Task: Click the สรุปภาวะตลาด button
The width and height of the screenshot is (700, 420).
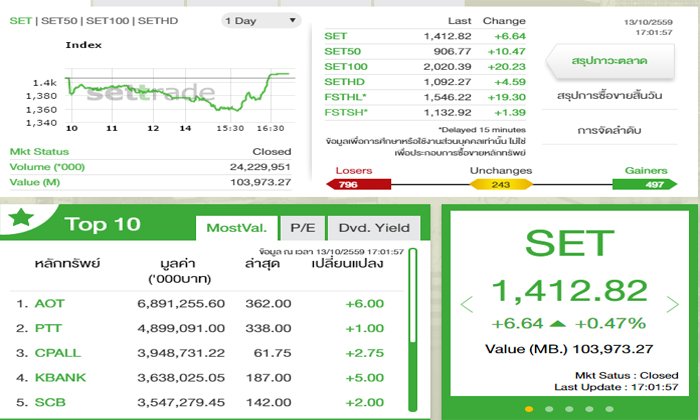Action: point(609,61)
